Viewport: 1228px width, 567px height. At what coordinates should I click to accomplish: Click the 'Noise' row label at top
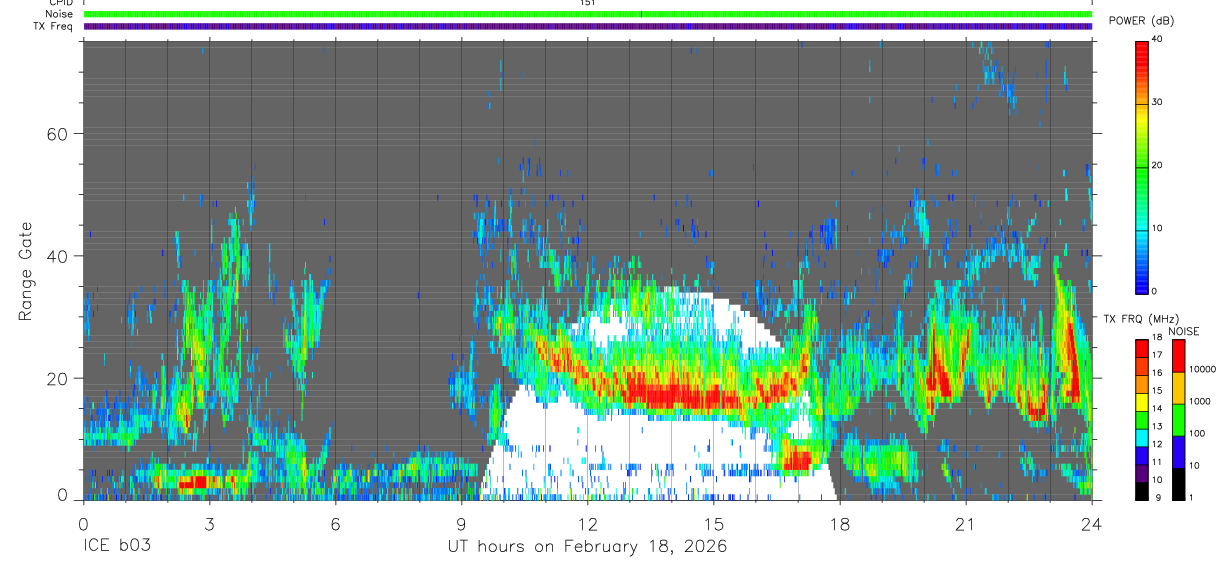click(x=60, y=14)
